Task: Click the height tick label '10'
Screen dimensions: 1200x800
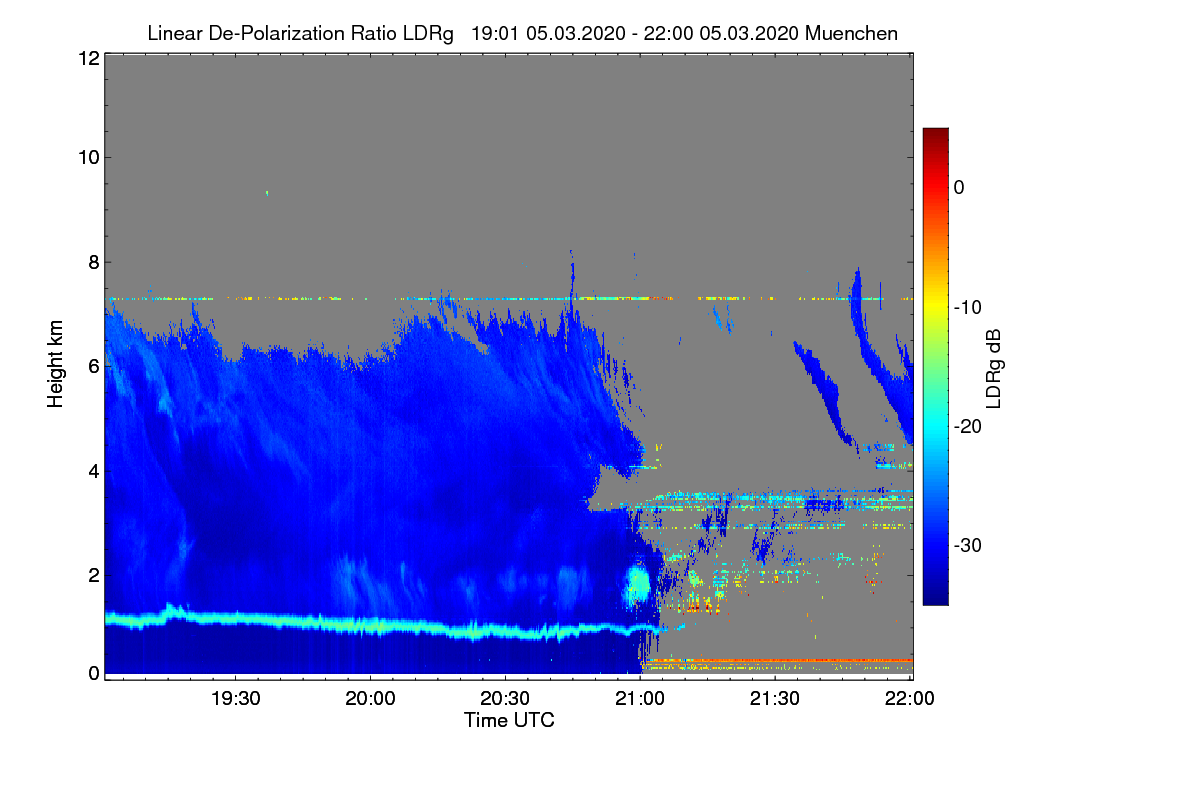Action: pos(87,157)
